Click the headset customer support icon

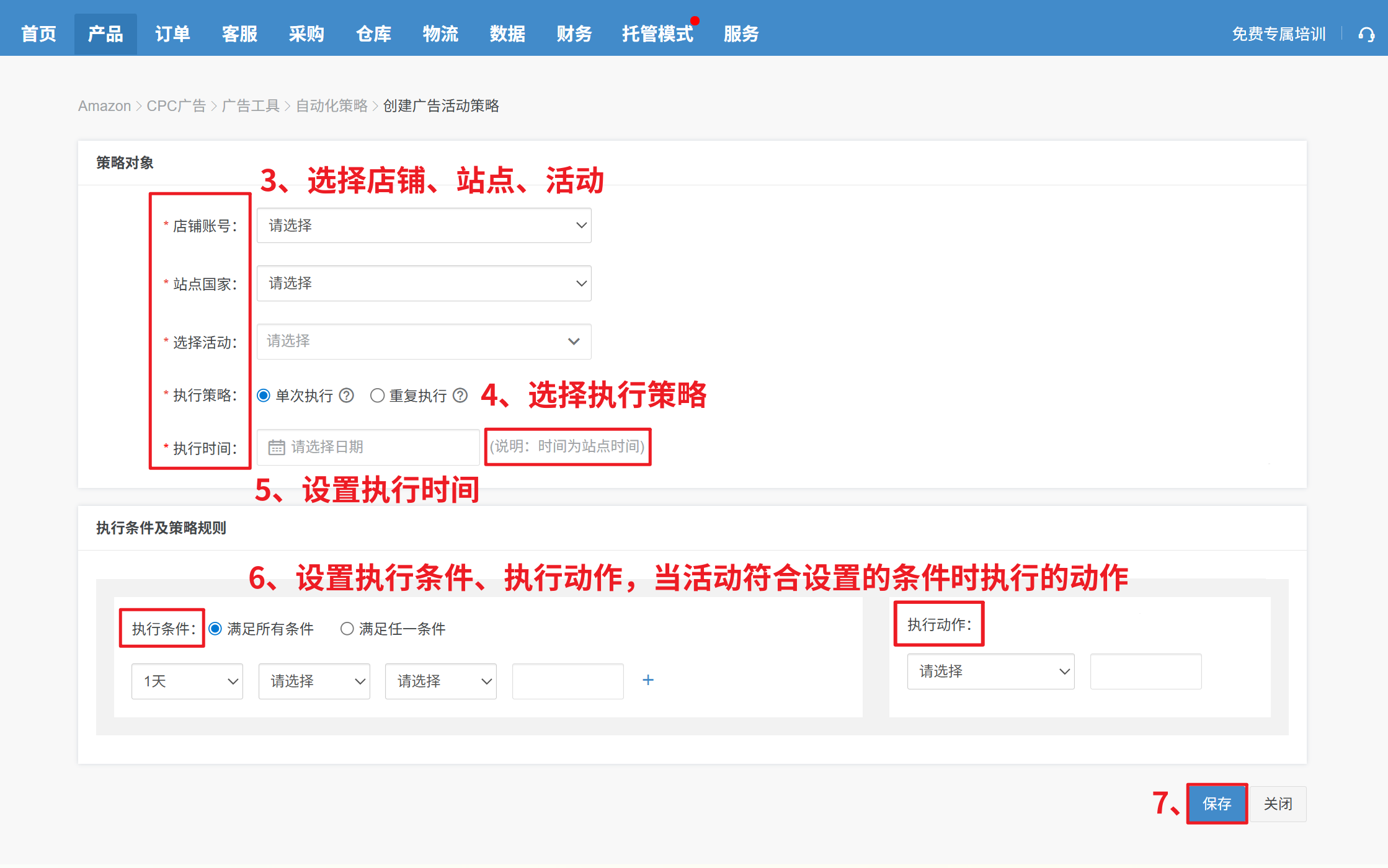(1366, 35)
